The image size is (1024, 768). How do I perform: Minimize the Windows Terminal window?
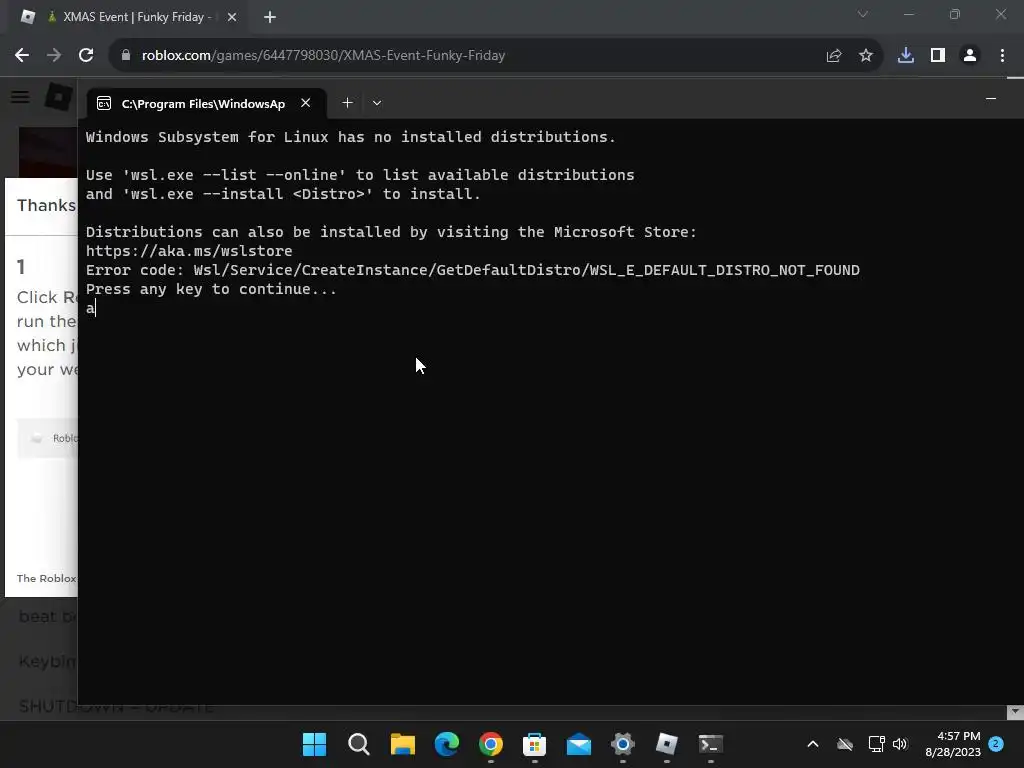pyautogui.click(x=991, y=99)
